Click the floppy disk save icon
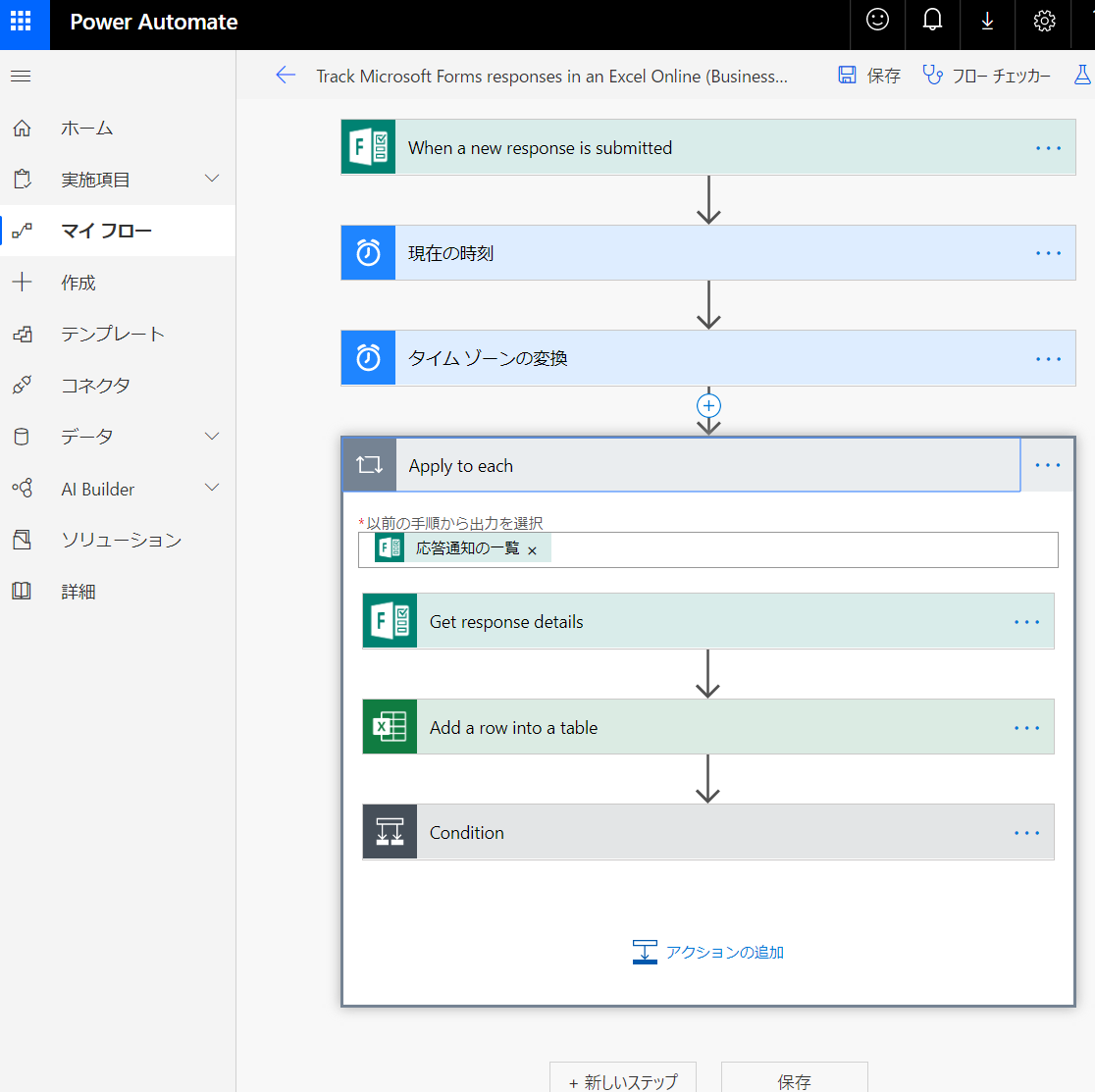The width and height of the screenshot is (1095, 1092). (x=847, y=76)
